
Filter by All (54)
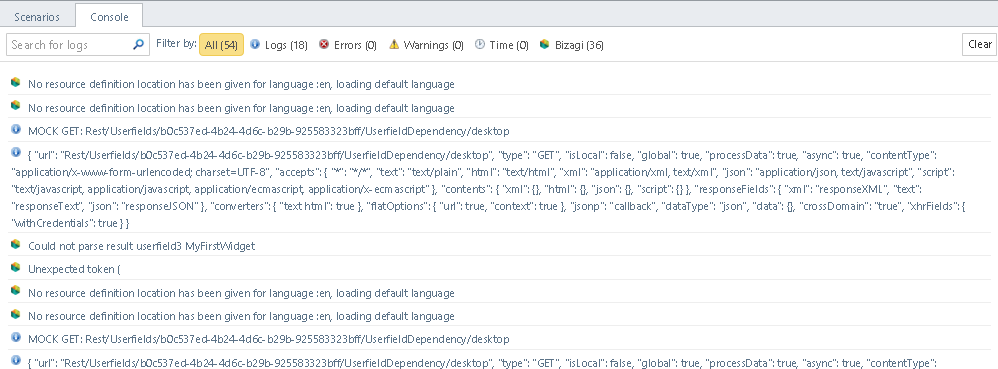(221, 45)
